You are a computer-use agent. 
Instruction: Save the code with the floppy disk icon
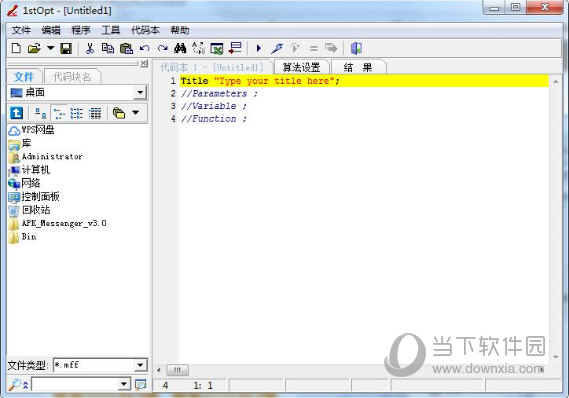tap(66, 48)
